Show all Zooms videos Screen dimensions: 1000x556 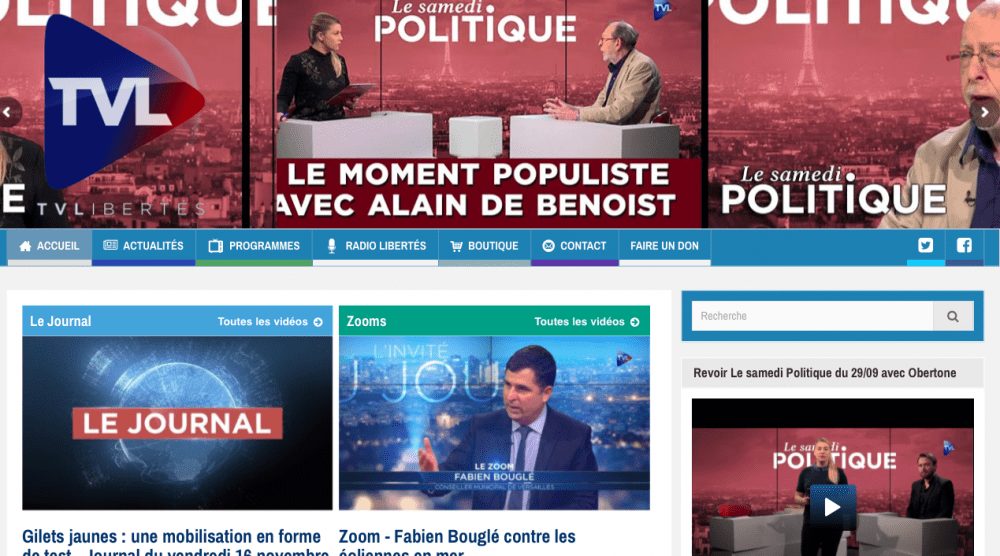[x=587, y=322]
